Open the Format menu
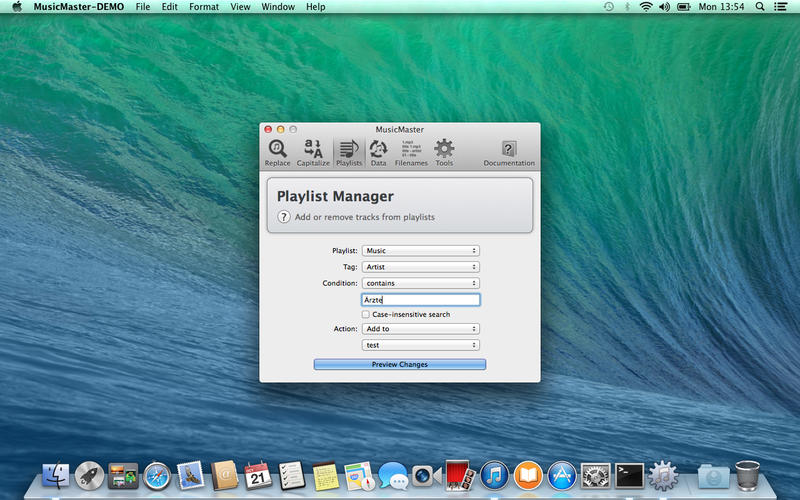This screenshot has height=500, width=800. click(x=204, y=7)
